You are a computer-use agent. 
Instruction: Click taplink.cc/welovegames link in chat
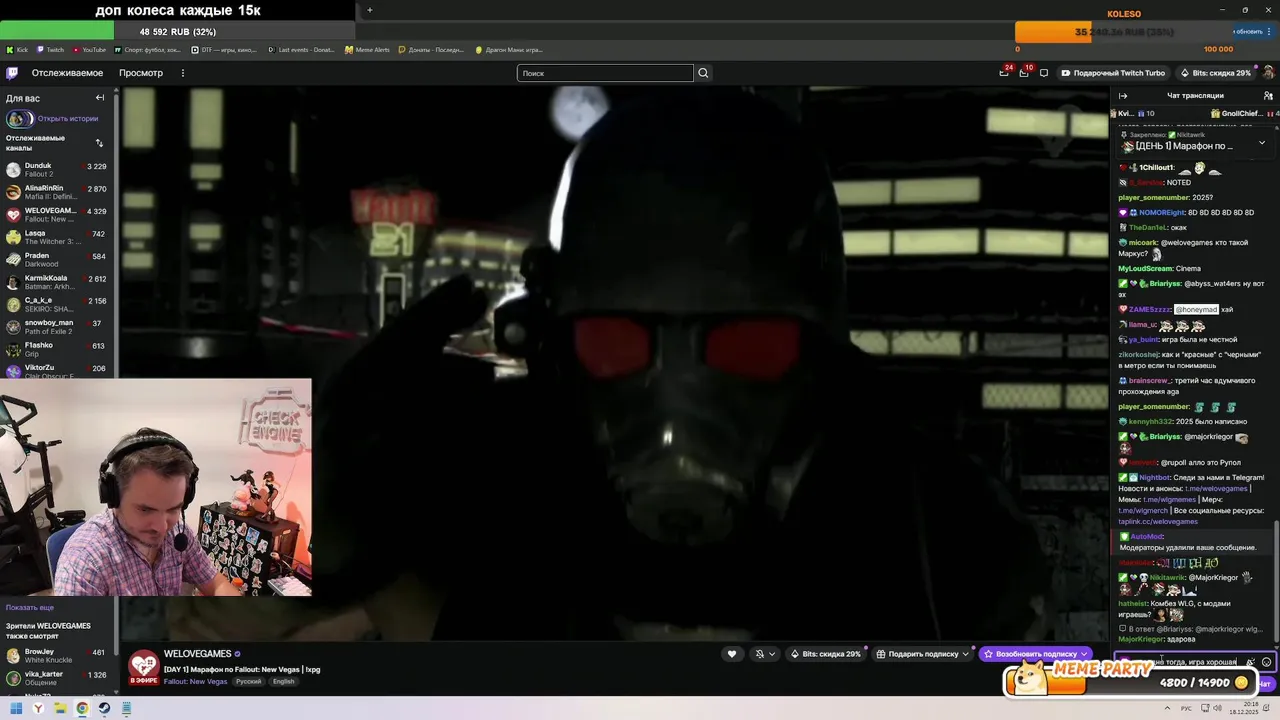click(x=1158, y=521)
